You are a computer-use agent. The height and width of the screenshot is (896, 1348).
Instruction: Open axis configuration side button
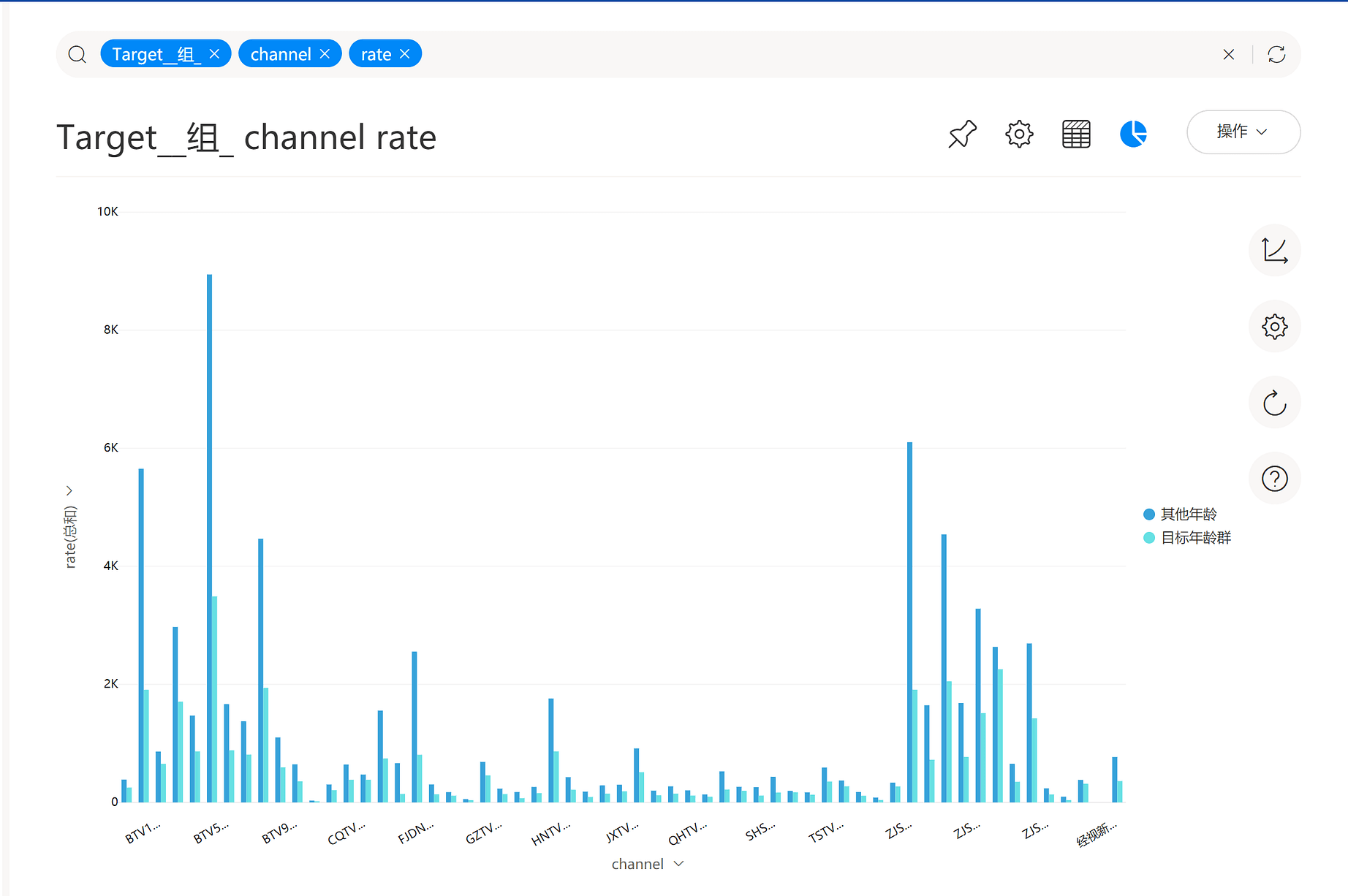[x=1274, y=251]
